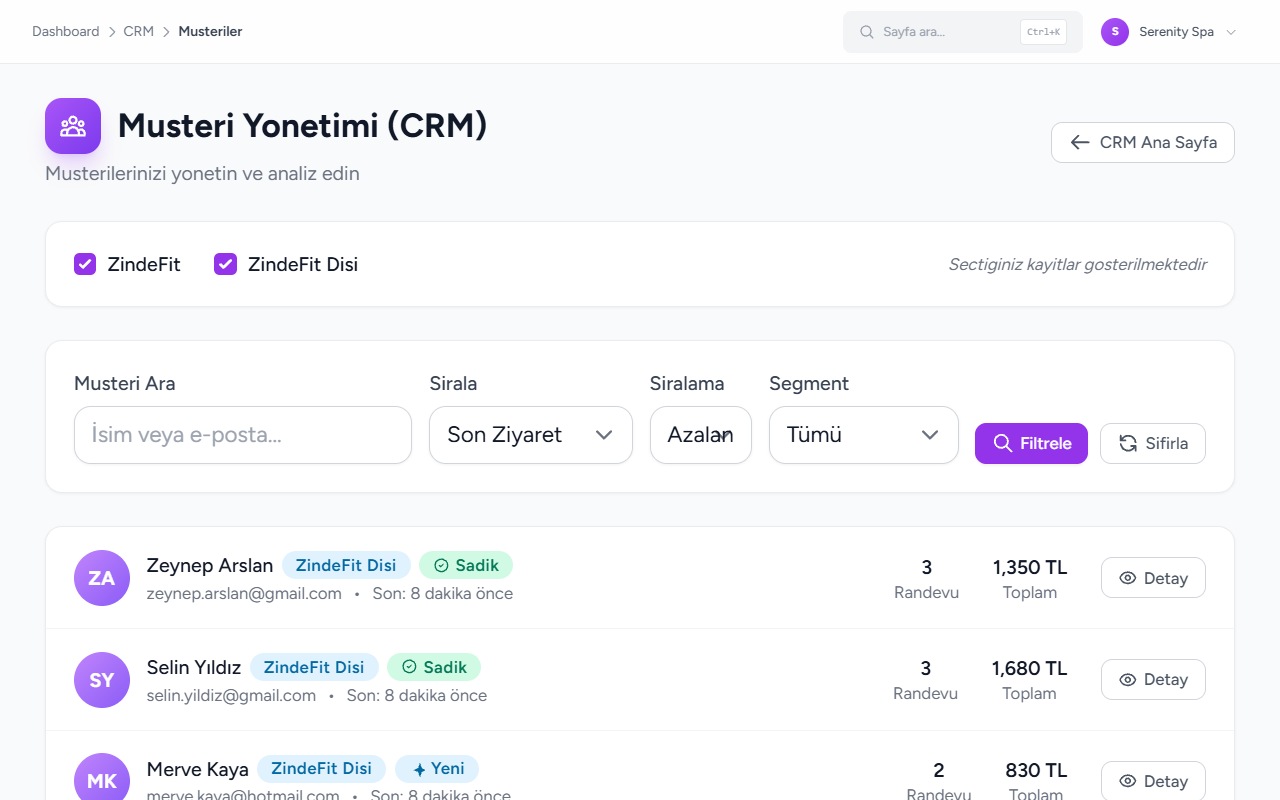This screenshot has height=800, width=1280.
Task: Click the Ctrl+K shortcut badge
Action: (x=1043, y=32)
